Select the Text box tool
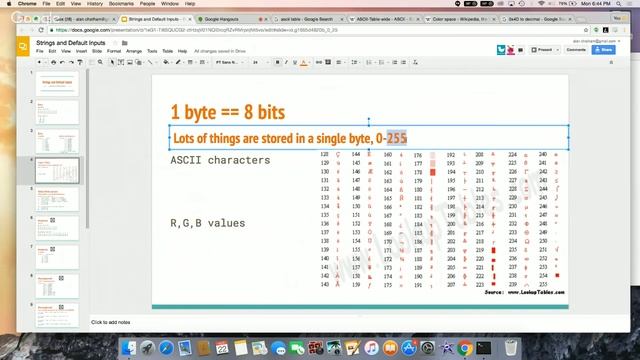 121,62
